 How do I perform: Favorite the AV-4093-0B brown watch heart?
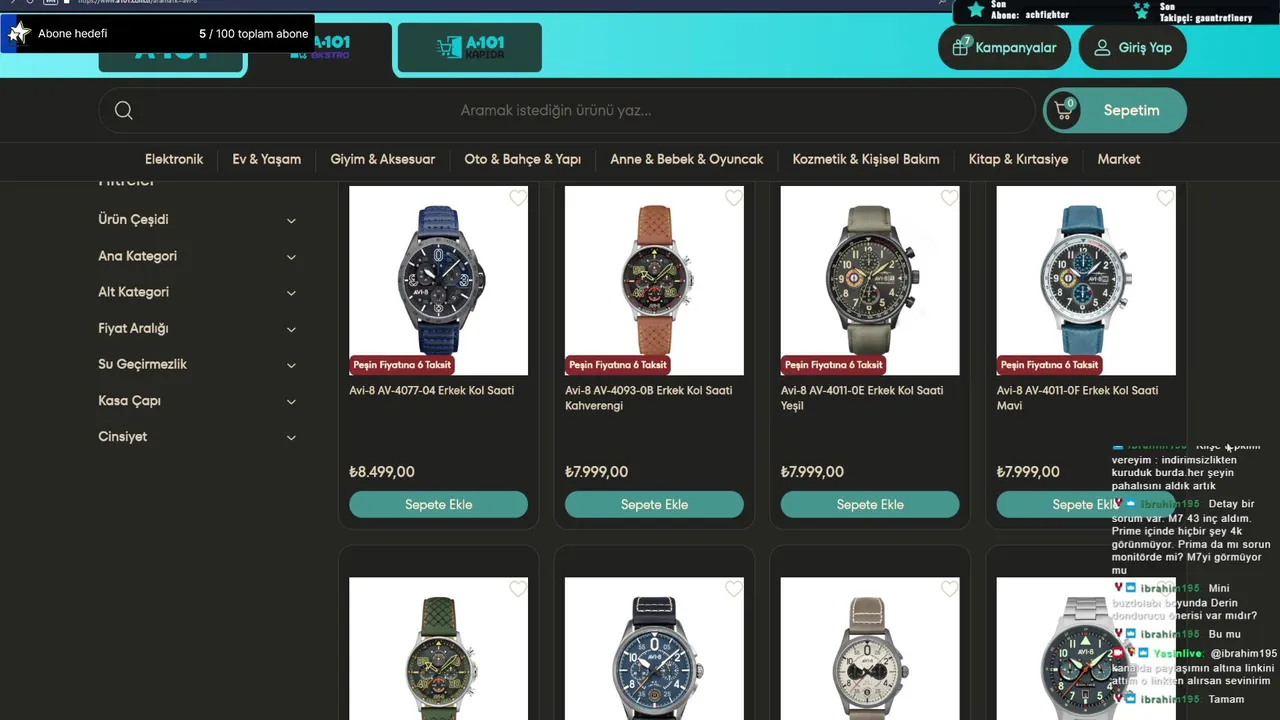[x=734, y=198]
